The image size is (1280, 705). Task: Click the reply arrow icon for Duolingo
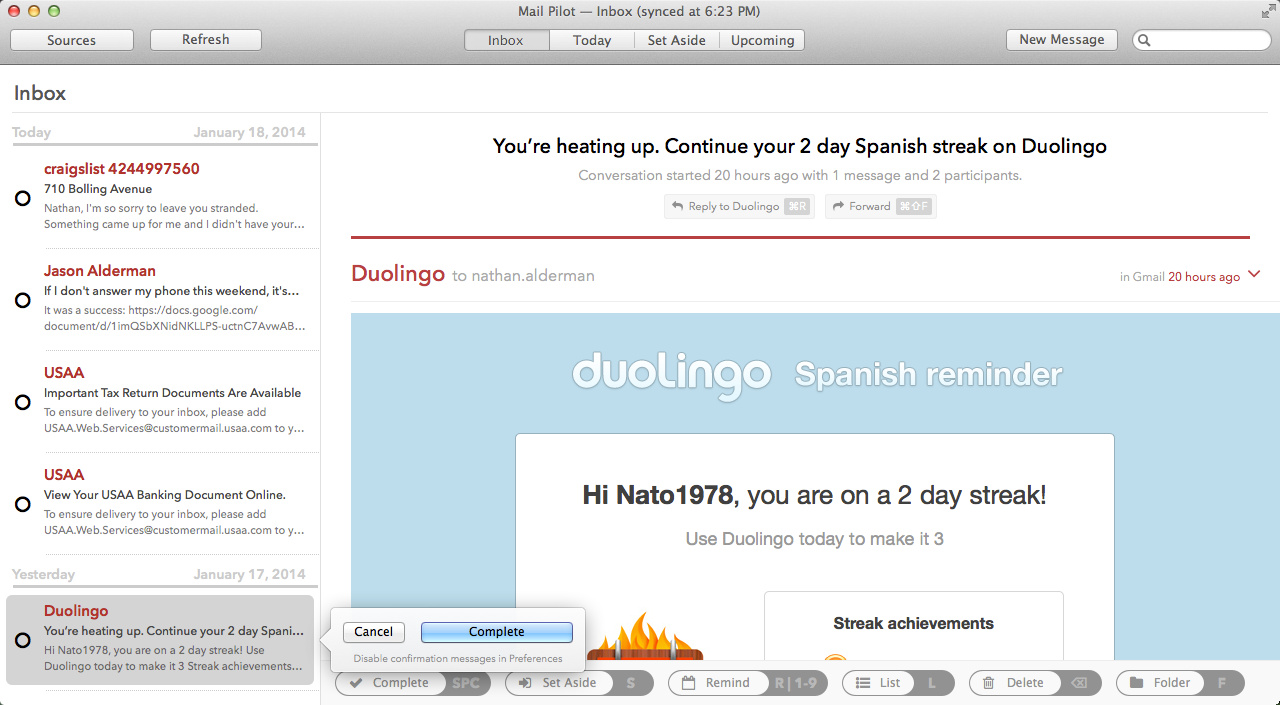tap(678, 207)
